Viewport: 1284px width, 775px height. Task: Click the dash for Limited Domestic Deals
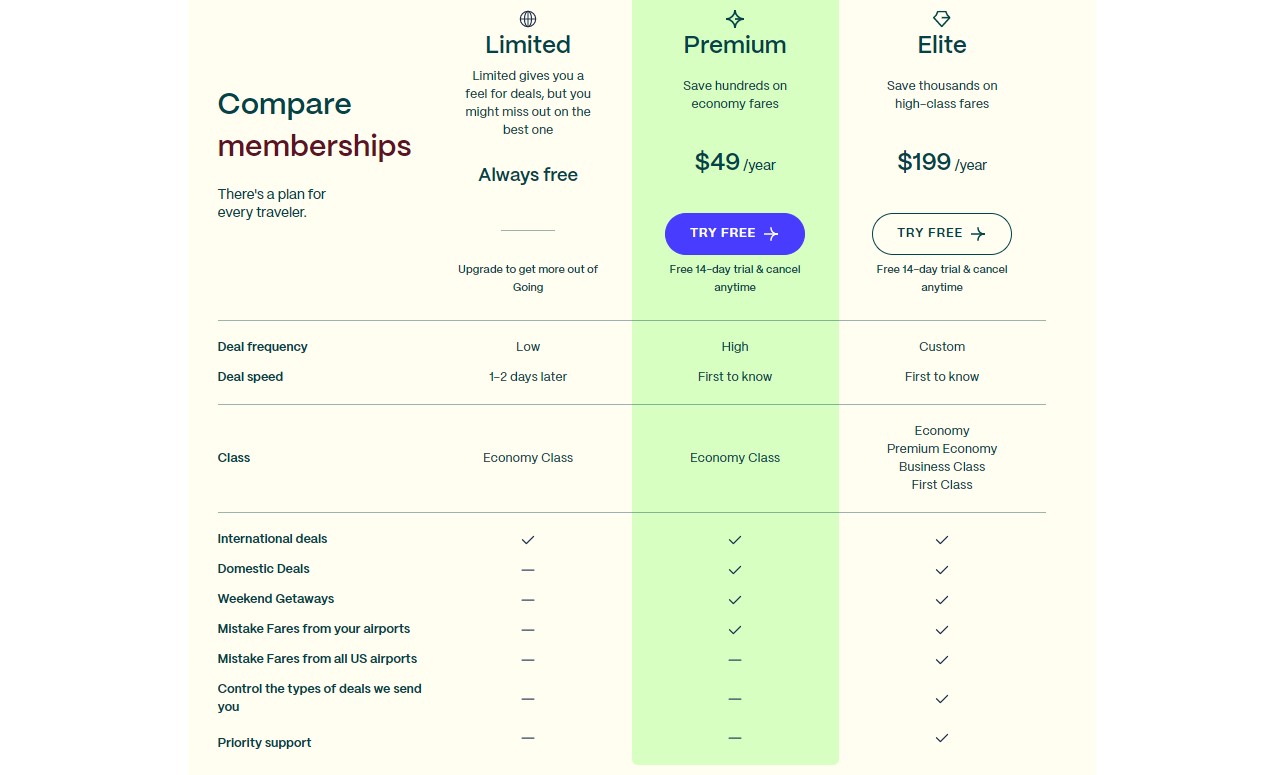[x=528, y=569]
